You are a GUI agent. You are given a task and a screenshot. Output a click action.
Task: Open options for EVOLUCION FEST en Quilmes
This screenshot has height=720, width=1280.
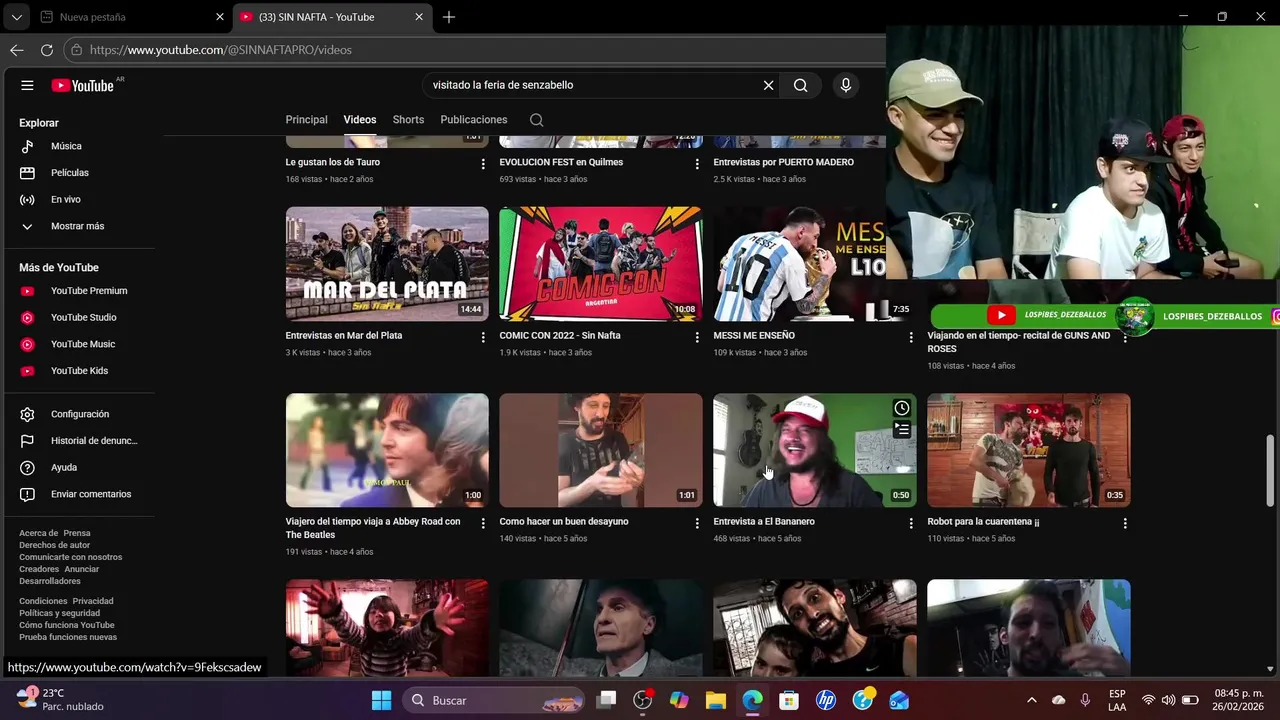697,164
